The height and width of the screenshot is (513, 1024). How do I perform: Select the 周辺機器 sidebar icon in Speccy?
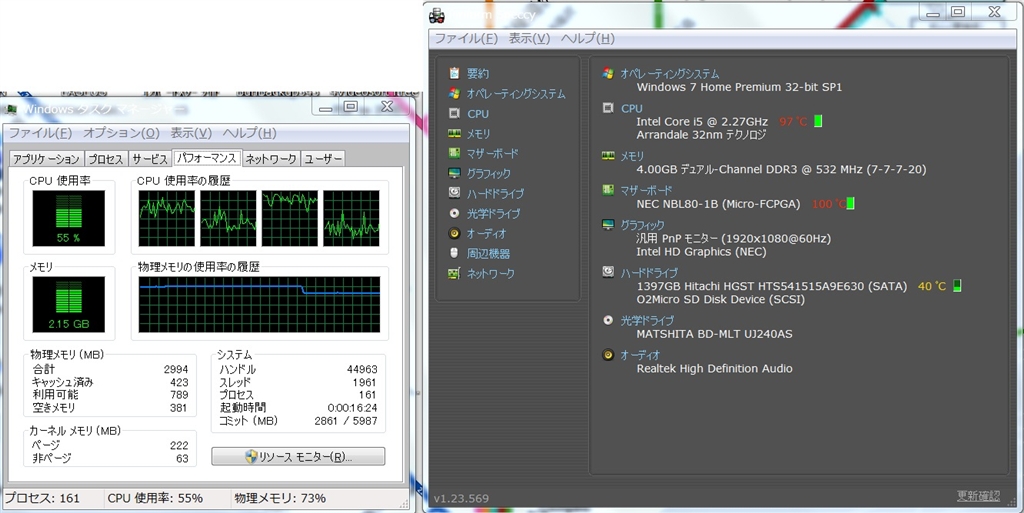(455, 253)
